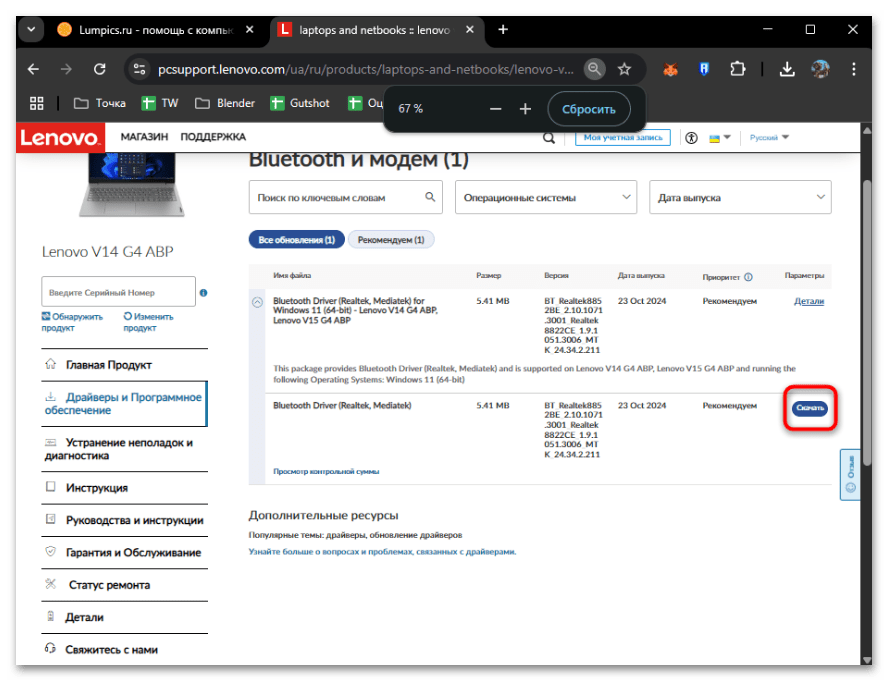Click the zoom magnifier icon in address bar

coord(594,69)
